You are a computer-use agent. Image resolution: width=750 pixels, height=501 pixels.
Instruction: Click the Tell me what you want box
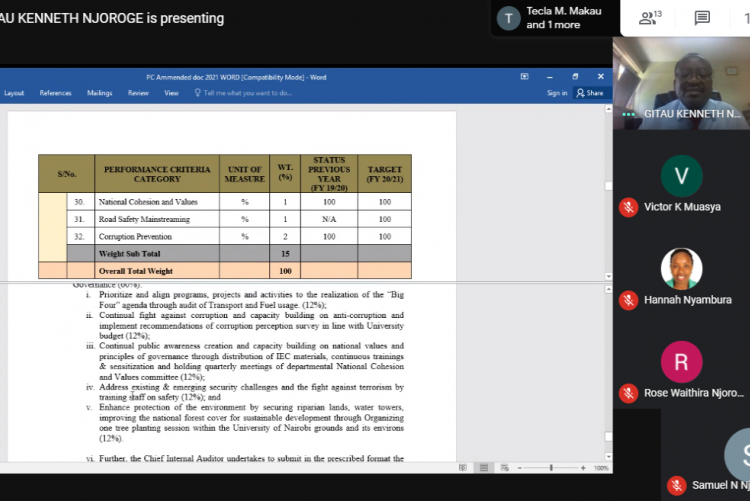point(247,93)
